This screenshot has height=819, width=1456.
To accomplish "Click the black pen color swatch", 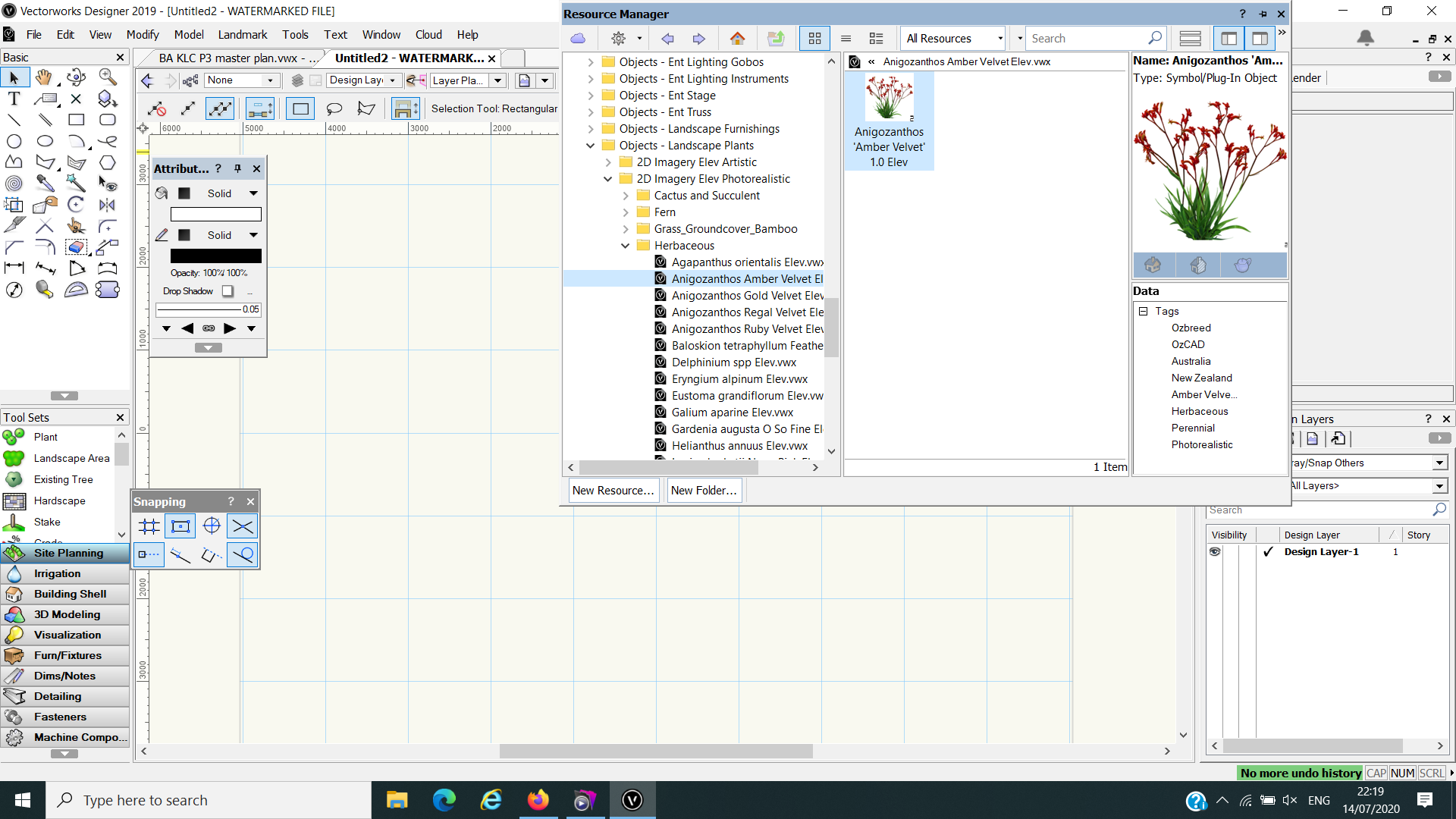I will click(x=215, y=256).
